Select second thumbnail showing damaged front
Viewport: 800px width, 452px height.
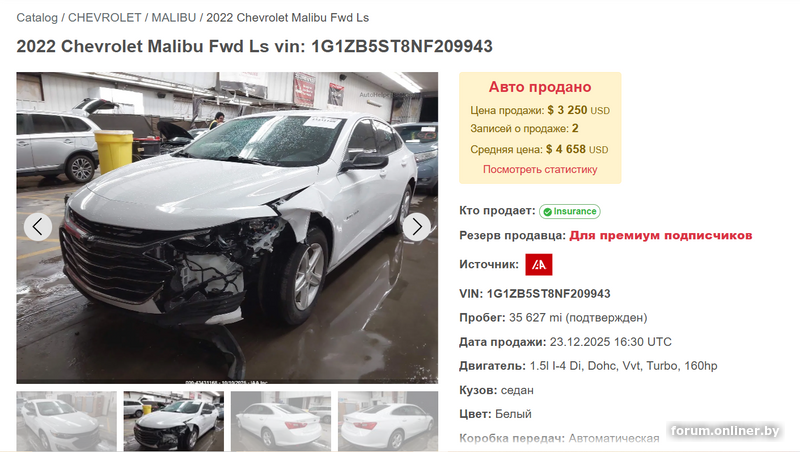[x=173, y=421]
